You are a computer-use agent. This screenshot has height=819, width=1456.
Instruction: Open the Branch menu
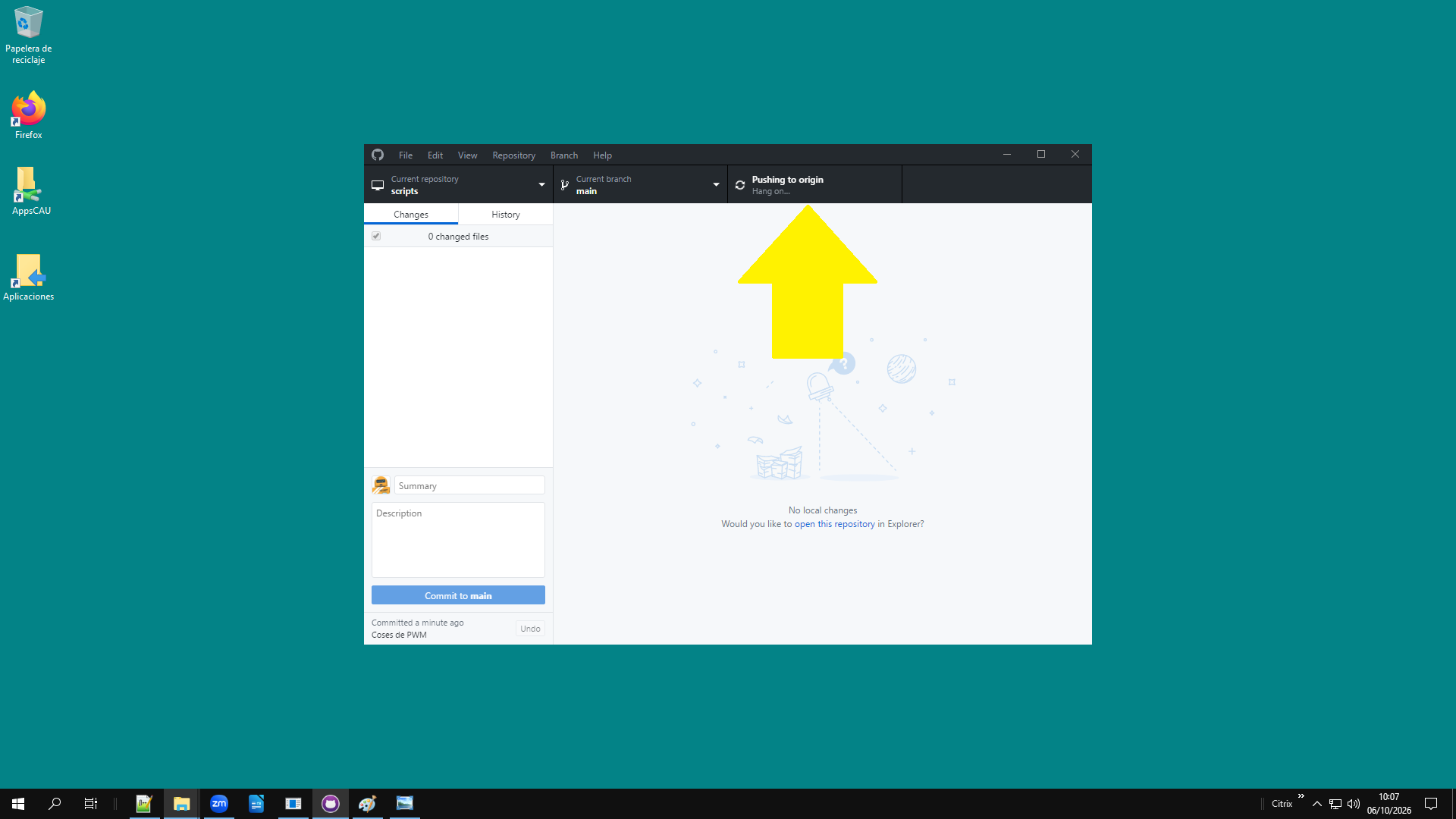click(564, 155)
